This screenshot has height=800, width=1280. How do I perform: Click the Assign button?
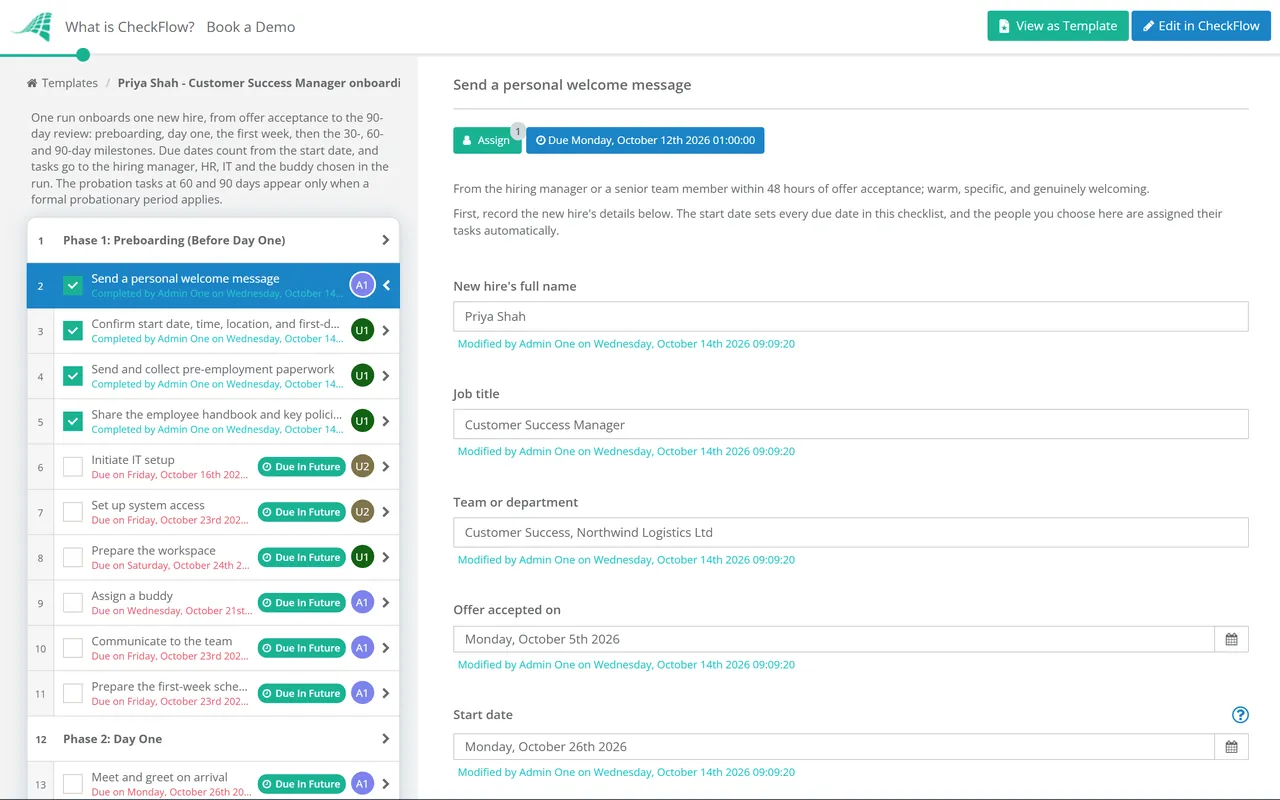point(487,140)
